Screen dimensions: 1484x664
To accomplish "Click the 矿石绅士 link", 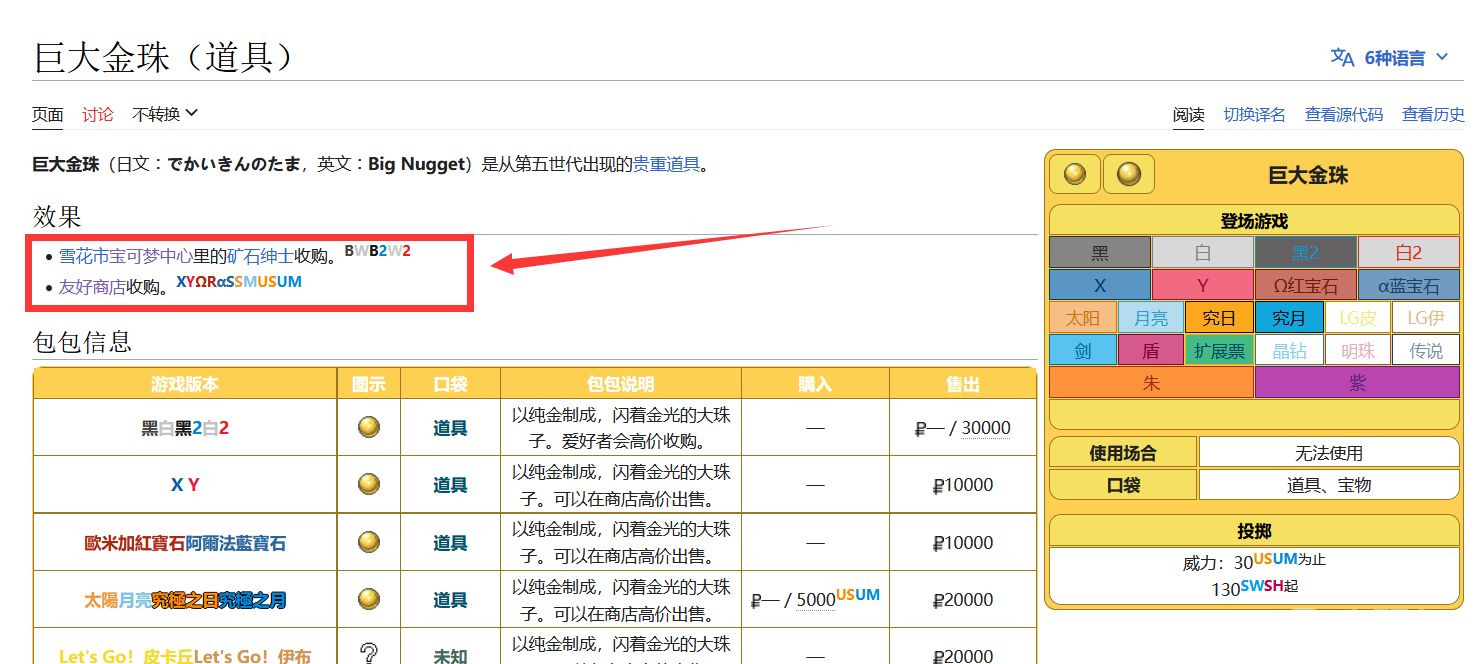I will pyautogui.click(x=260, y=256).
